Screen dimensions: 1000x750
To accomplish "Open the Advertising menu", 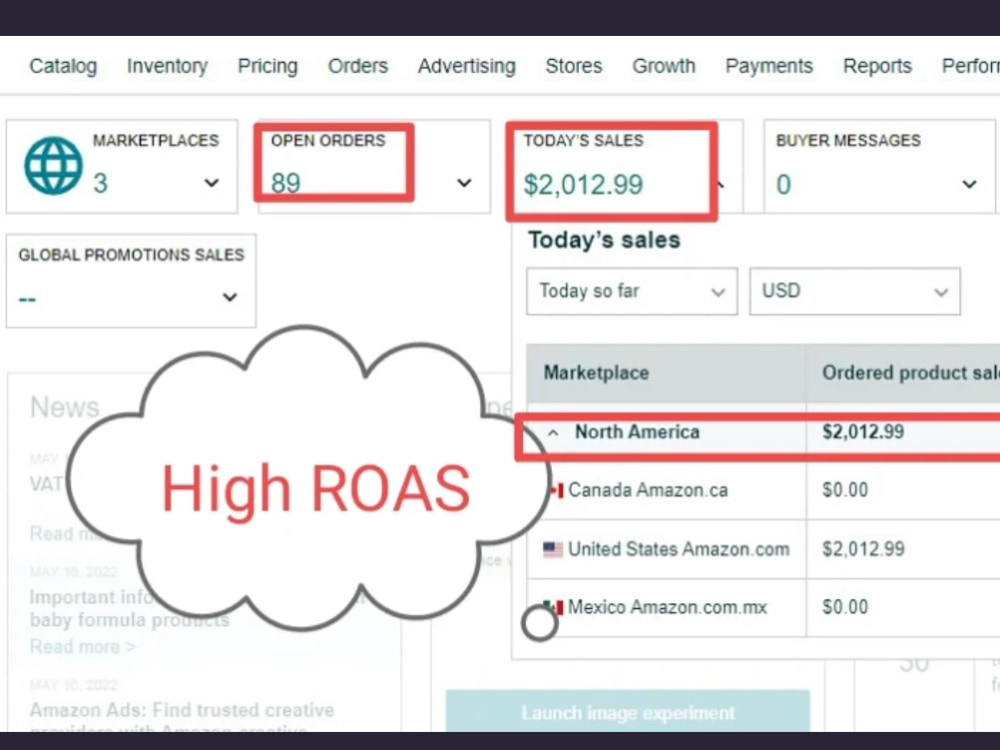I will coord(467,66).
